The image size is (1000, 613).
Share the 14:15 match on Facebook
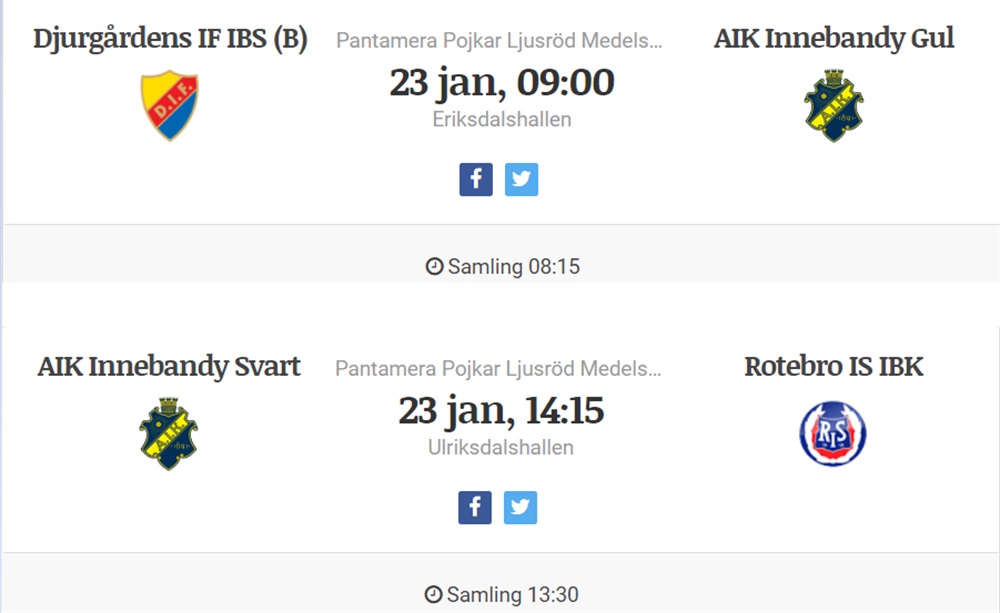point(474,508)
